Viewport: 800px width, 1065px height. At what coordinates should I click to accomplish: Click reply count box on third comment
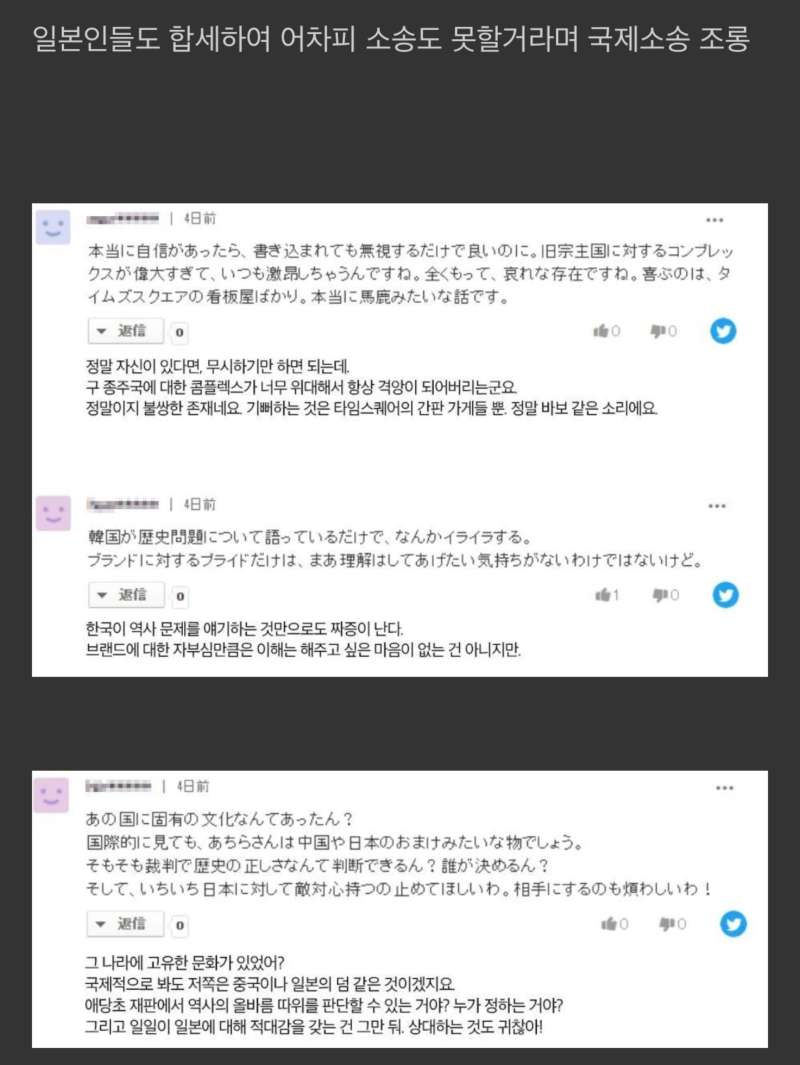[179, 925]
